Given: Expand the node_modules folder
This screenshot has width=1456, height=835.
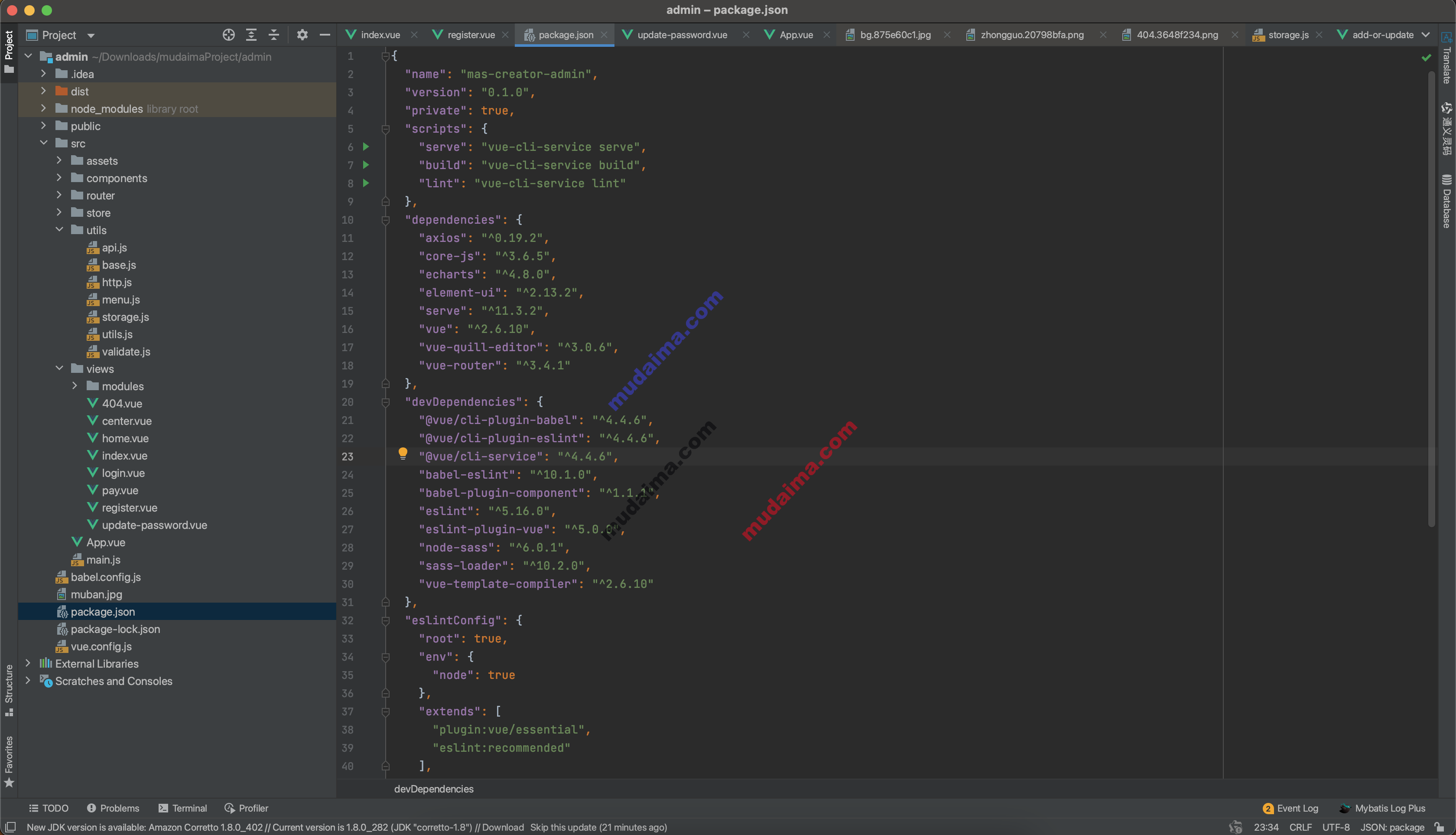Looking at the screenshot, I should click(44, 108).
